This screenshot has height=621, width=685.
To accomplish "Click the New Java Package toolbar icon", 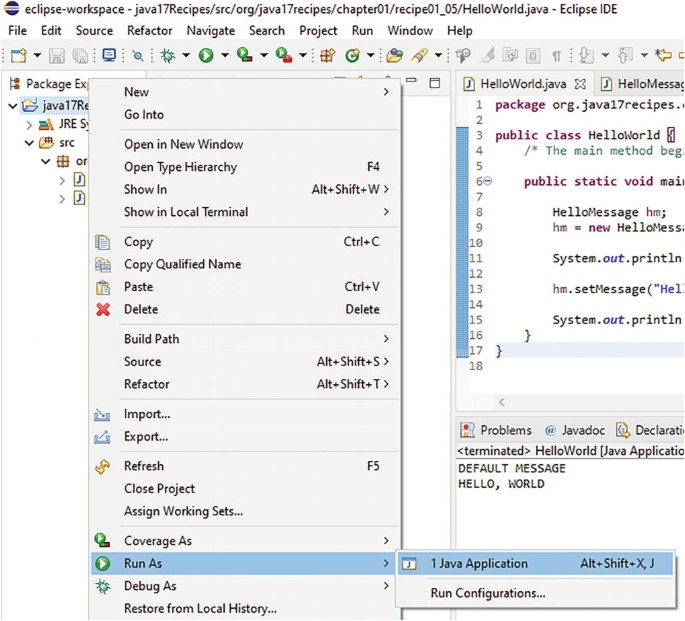I will (x=327, y=56).
